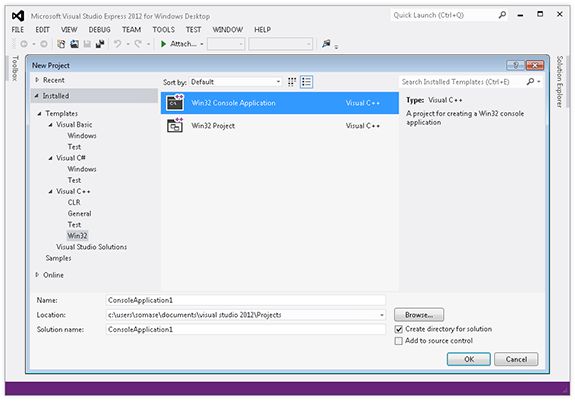Select Windows under Visual Basic

[x=82, y=136]
